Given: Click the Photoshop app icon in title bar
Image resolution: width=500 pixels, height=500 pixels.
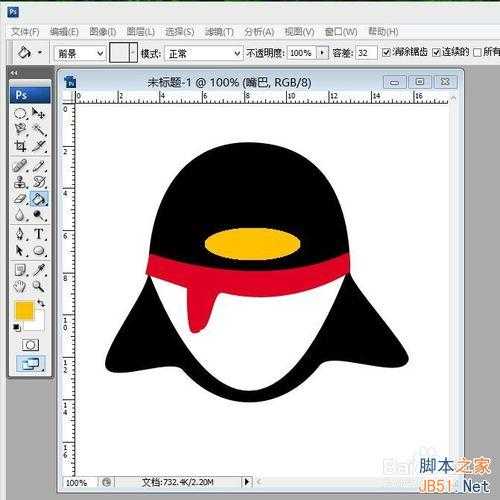Looking at the screenshot, I should point(13,13).
